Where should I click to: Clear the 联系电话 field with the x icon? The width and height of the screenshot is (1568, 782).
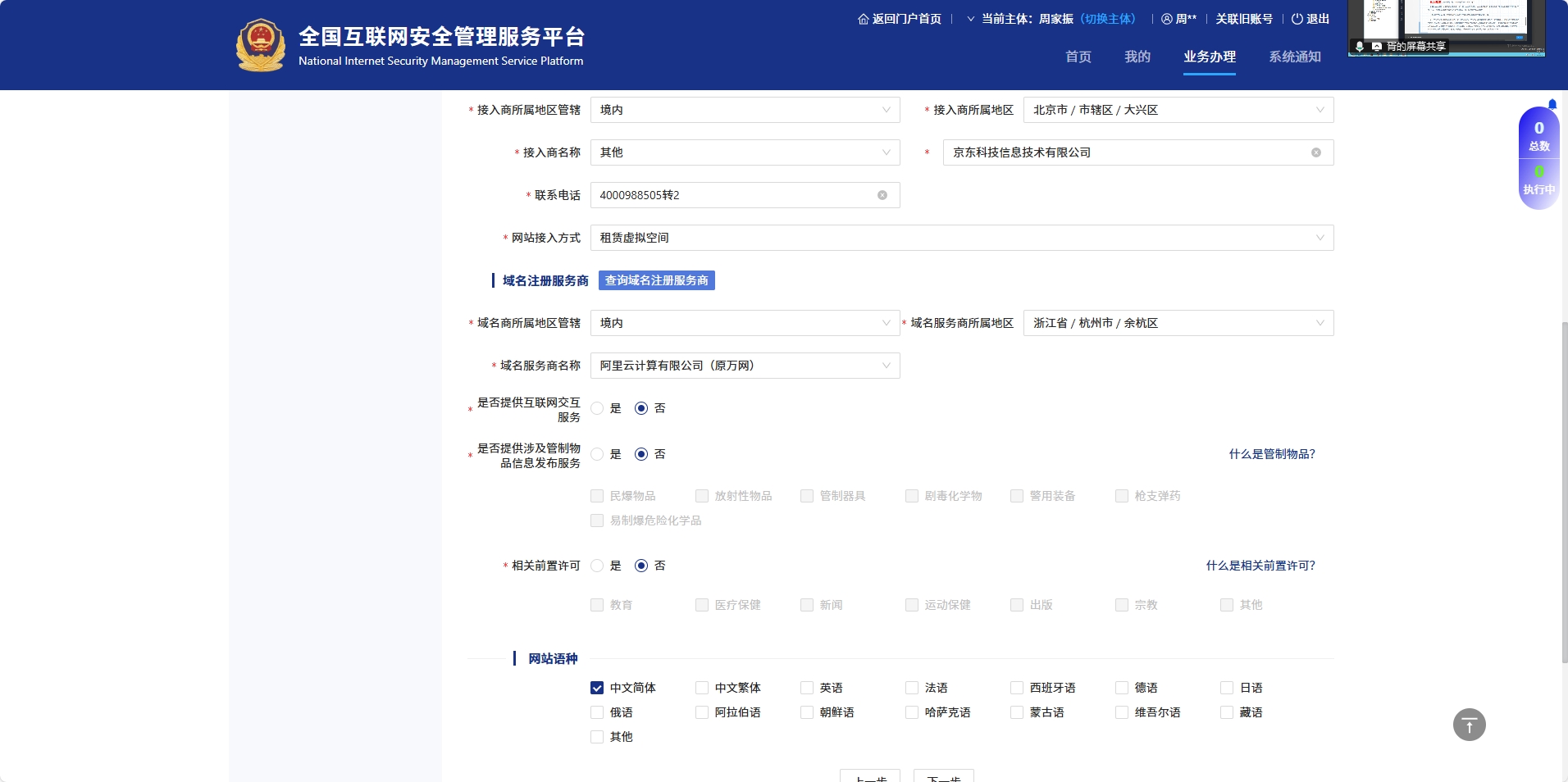coord(882,195)
